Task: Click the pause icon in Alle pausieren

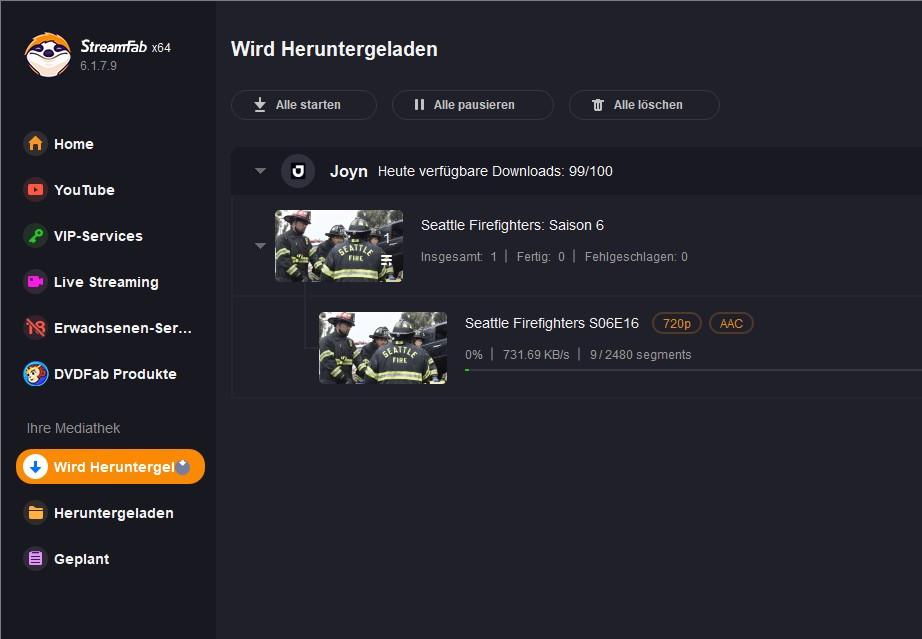Action: point(419,105)
